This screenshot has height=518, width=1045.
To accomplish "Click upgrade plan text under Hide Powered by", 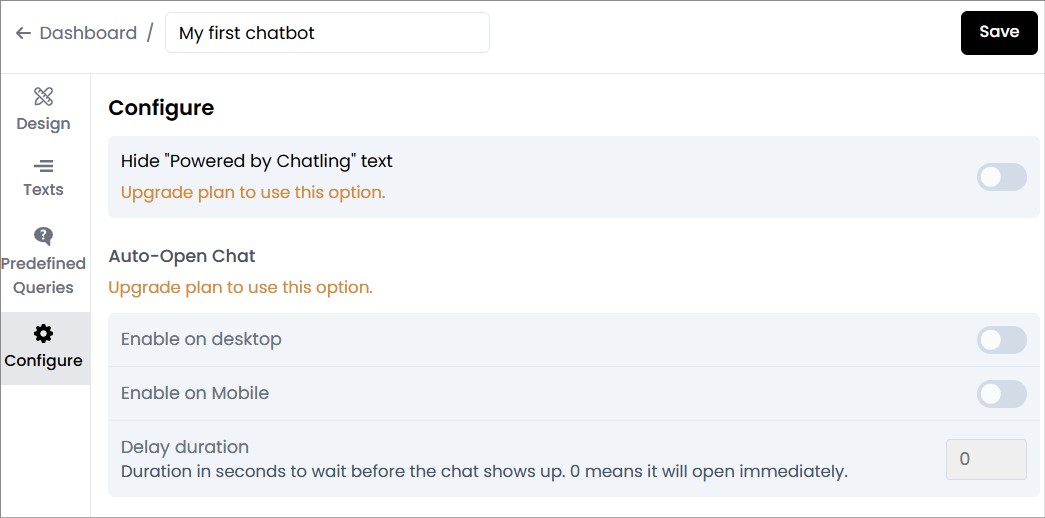I will pyautogui.click(x=253, y=192).
